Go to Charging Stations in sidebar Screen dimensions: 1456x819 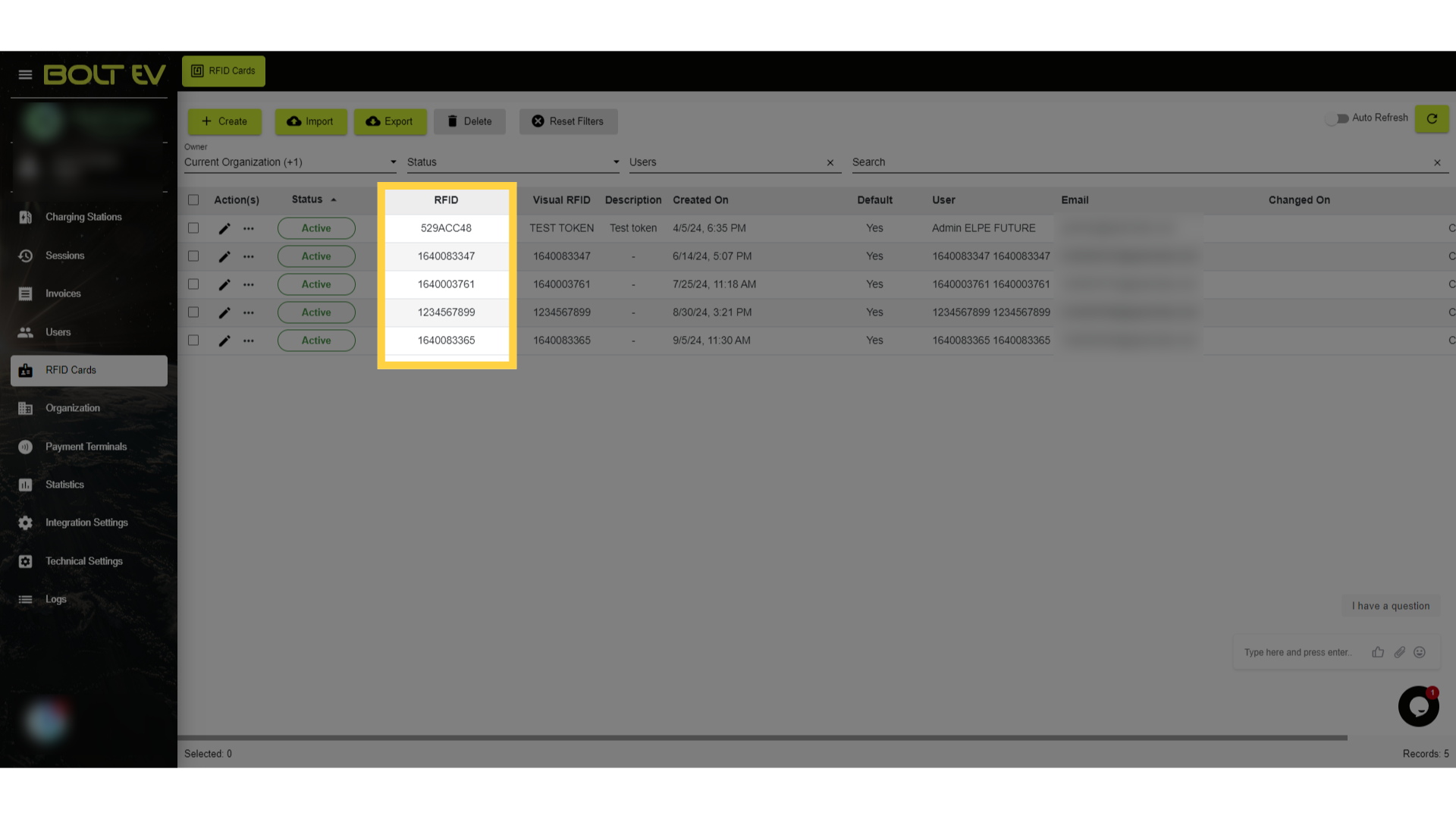83,217
